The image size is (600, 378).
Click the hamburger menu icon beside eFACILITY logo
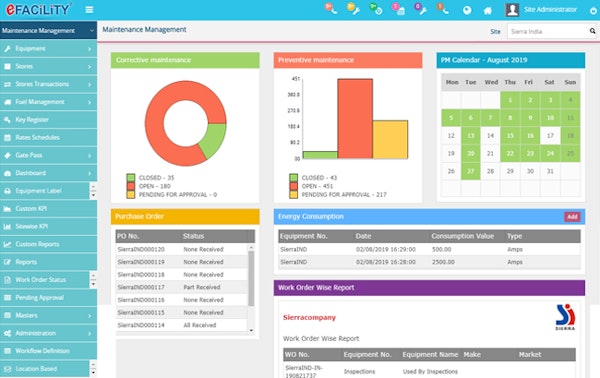click(89, 10)
